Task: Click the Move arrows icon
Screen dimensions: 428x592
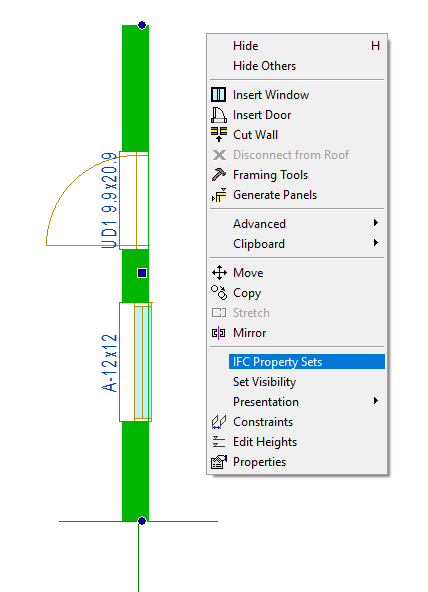Action: (219, 273)
